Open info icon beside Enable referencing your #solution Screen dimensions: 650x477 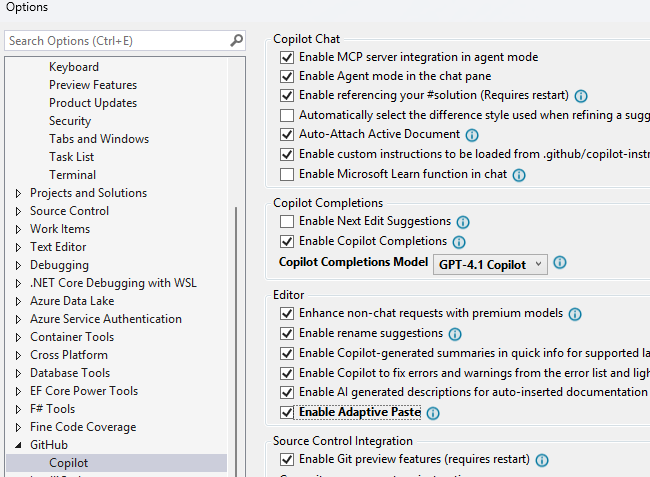pos(581,96)
